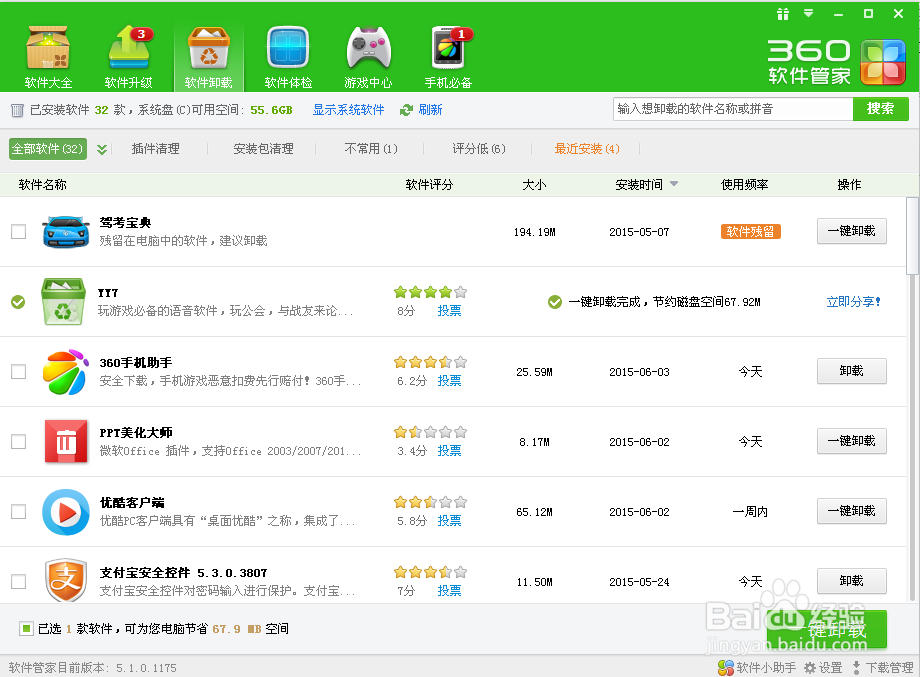Click the 大小 column header
The height and width of the screenshot is (677, 920).
(x=534, y=185)
